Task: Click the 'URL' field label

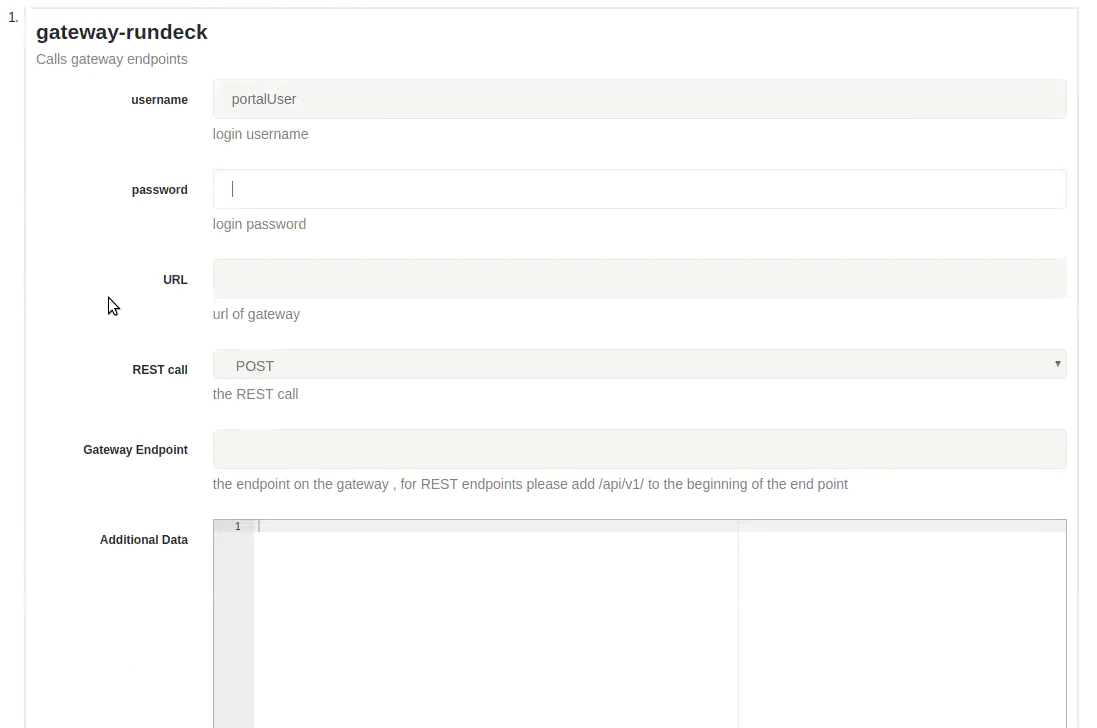Action: [176, 280]
